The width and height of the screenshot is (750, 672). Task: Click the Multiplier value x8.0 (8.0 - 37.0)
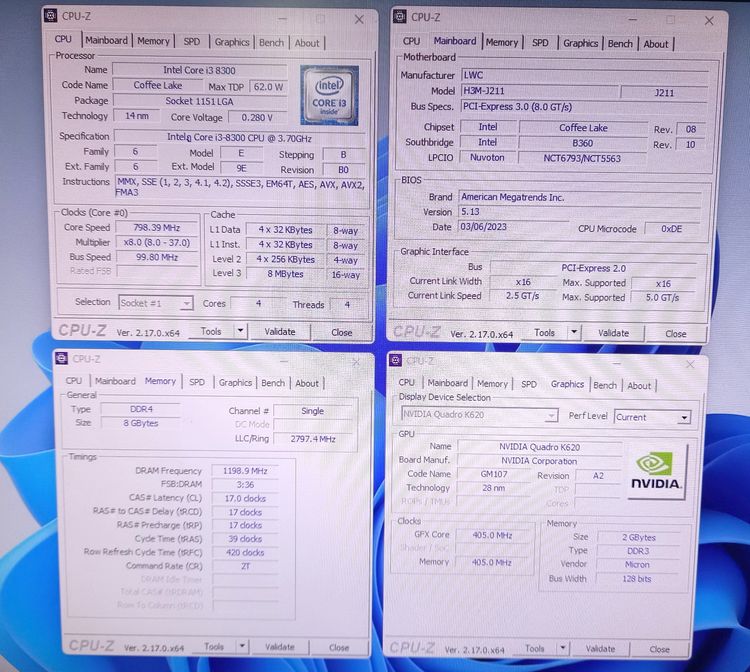tap(156, 242)
